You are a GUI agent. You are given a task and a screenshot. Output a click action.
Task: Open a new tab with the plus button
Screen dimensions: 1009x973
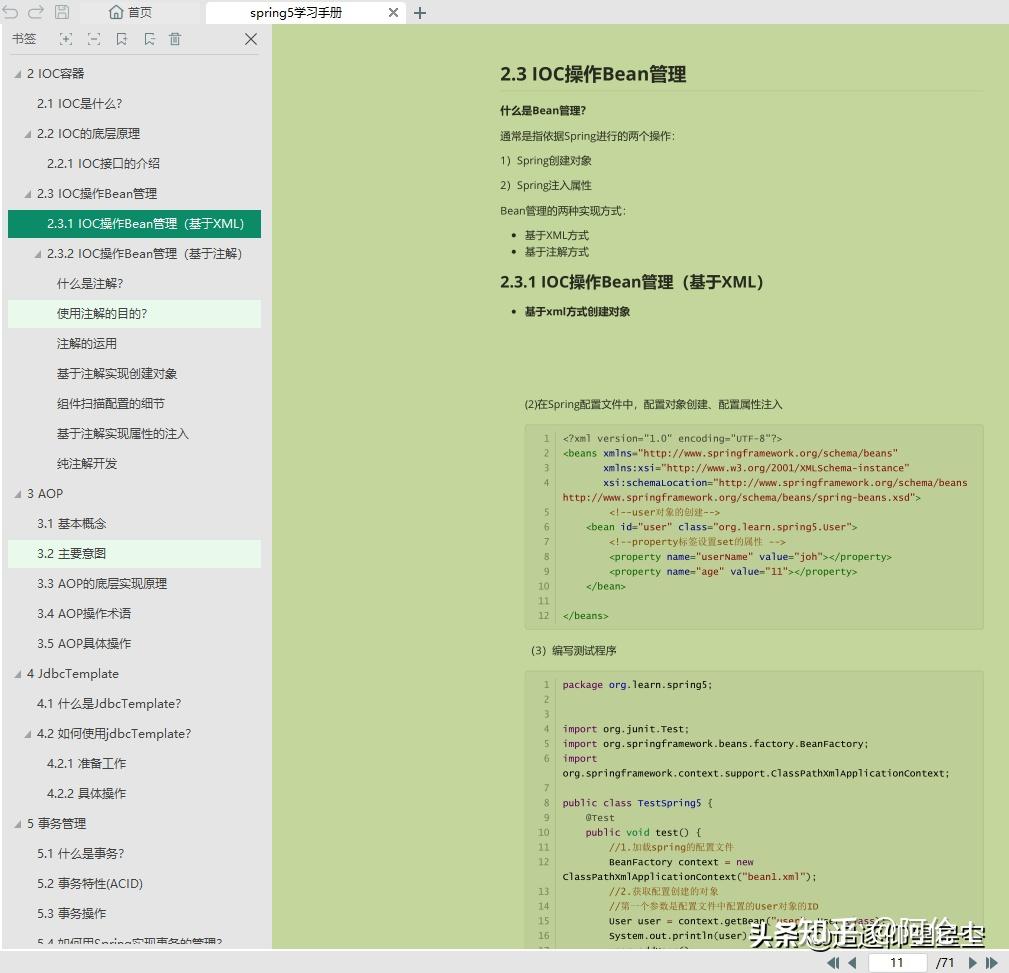(x=418, y=13)
